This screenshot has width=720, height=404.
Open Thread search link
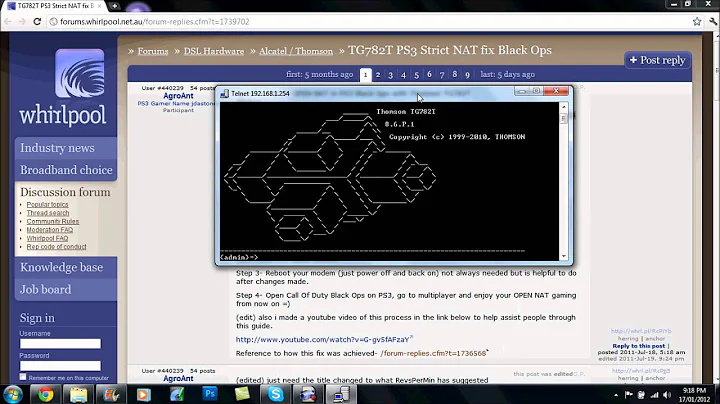tap(48, 213)
